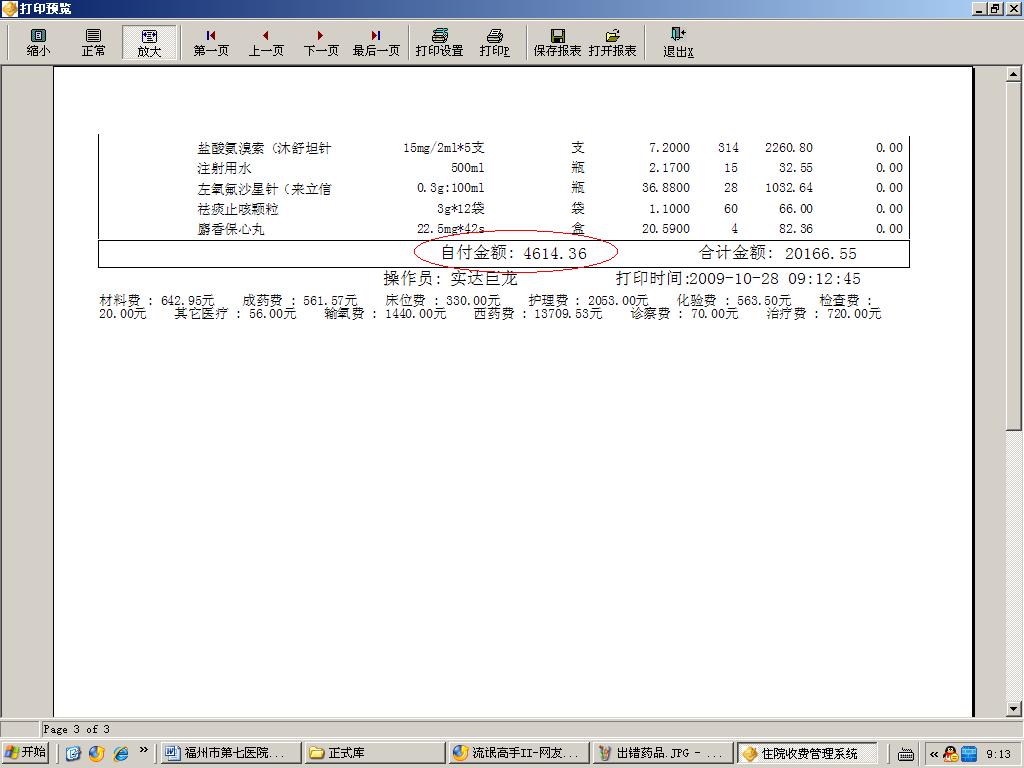
Task: Click the 祛痰止咳颗粒 row name
Action: pos(238,209)
